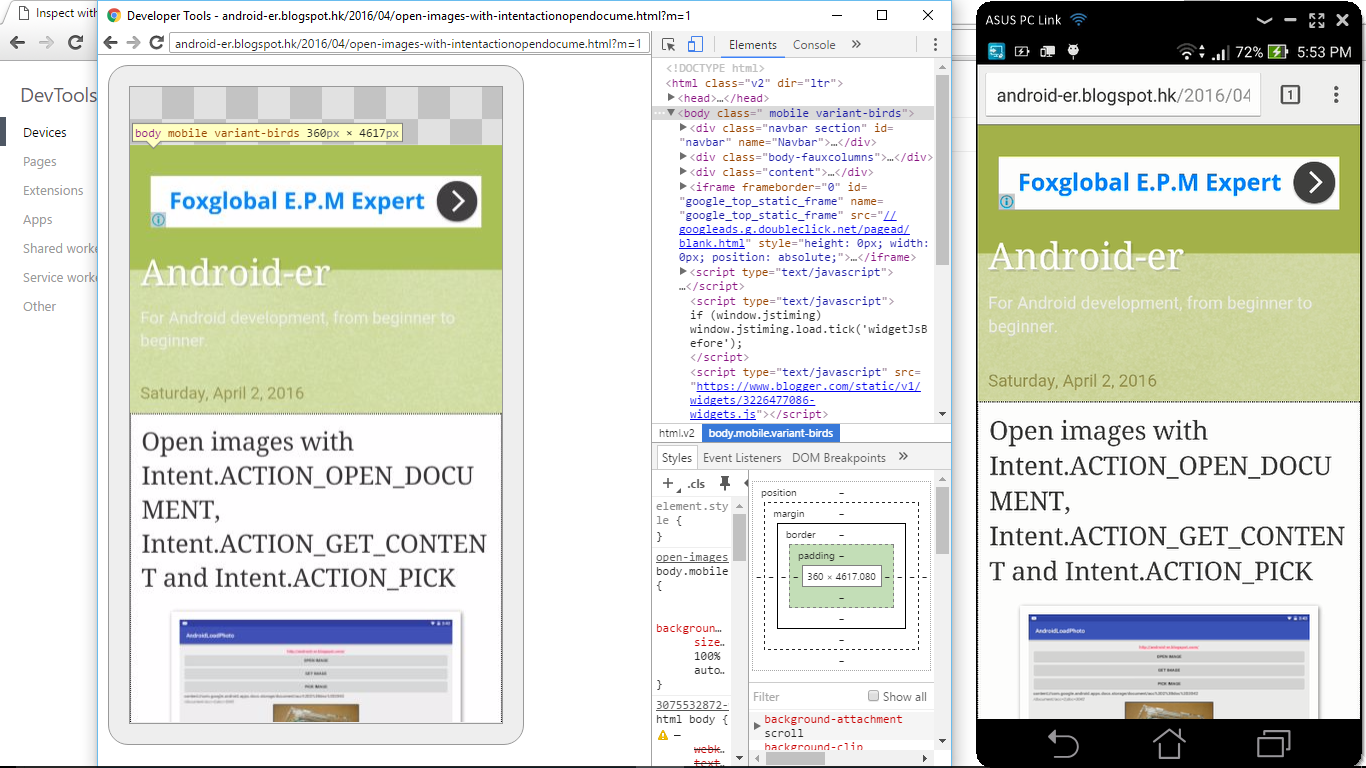The image size is (1366, 768).
Task: Enable the Show all checkbox
Action: coord(874,696)
